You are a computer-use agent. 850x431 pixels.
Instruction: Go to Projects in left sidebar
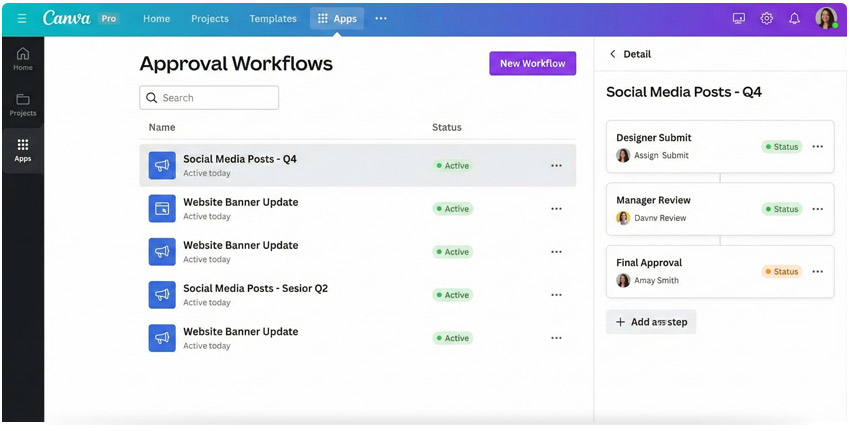pyautogui.click(x=23, y=105)
